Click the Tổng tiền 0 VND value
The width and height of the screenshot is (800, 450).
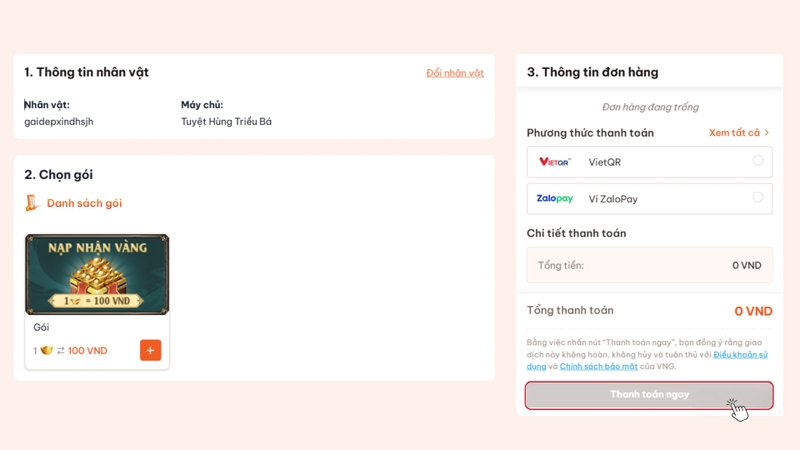[x=746, y=265]
